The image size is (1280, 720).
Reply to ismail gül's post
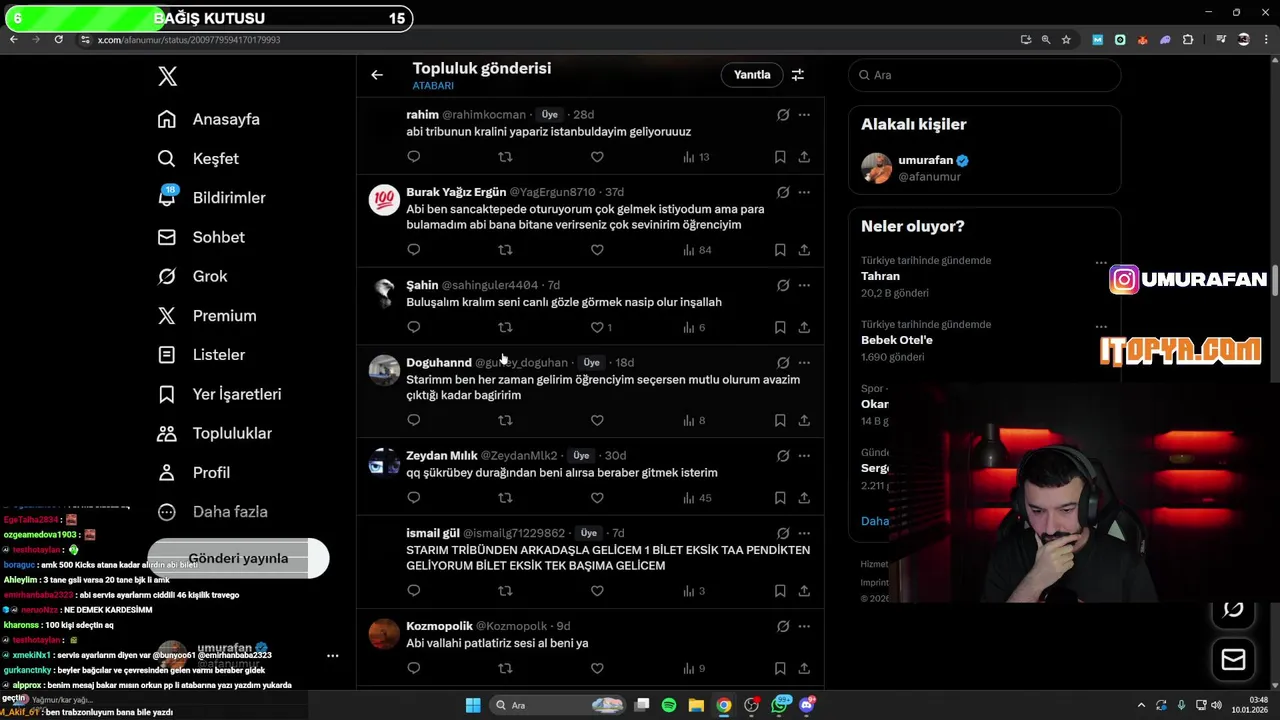[414, 591]
